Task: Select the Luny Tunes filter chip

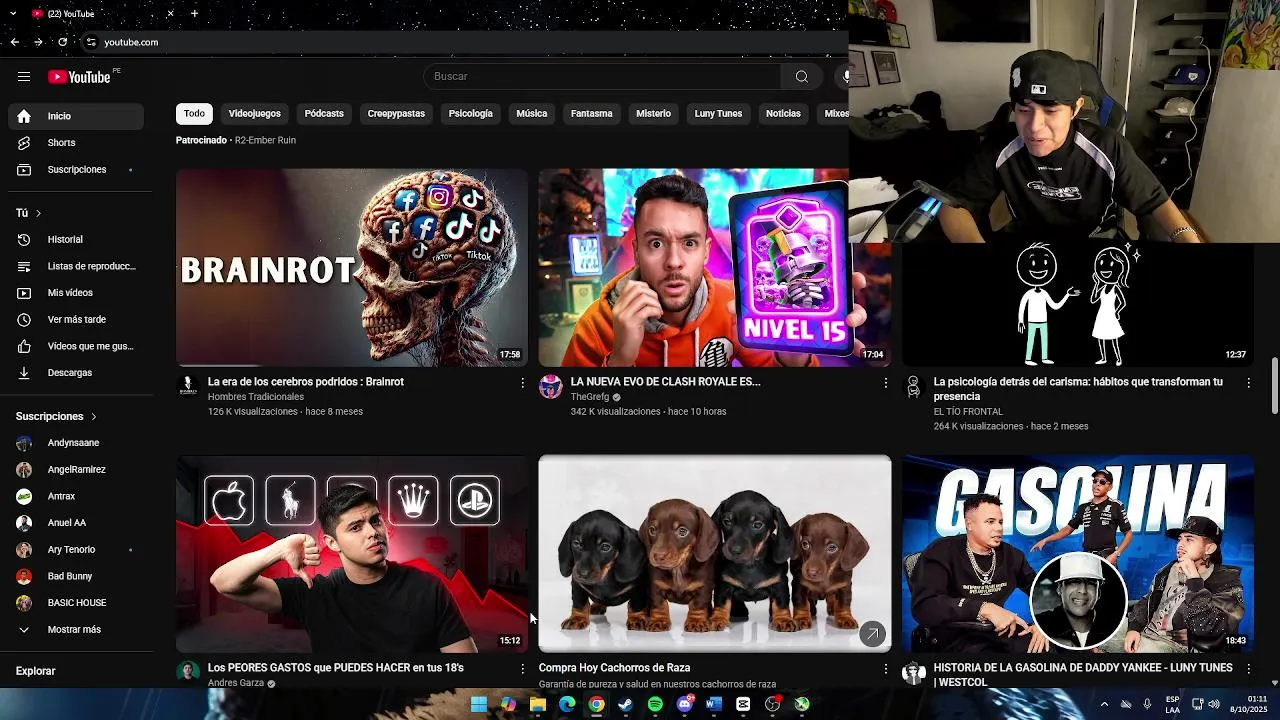Action: (x=719, y=114)
